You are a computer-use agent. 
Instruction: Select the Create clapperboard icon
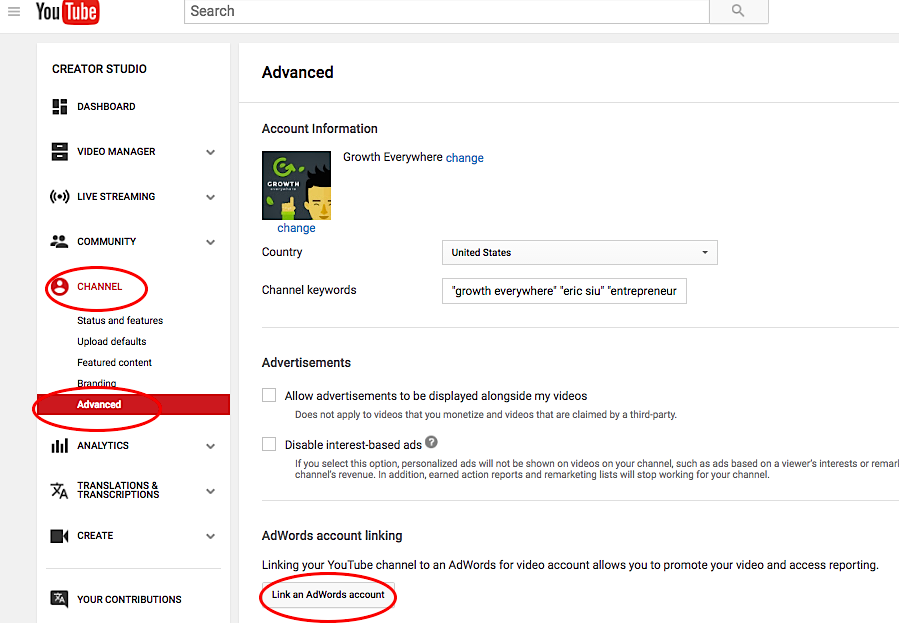coord(57,535)
